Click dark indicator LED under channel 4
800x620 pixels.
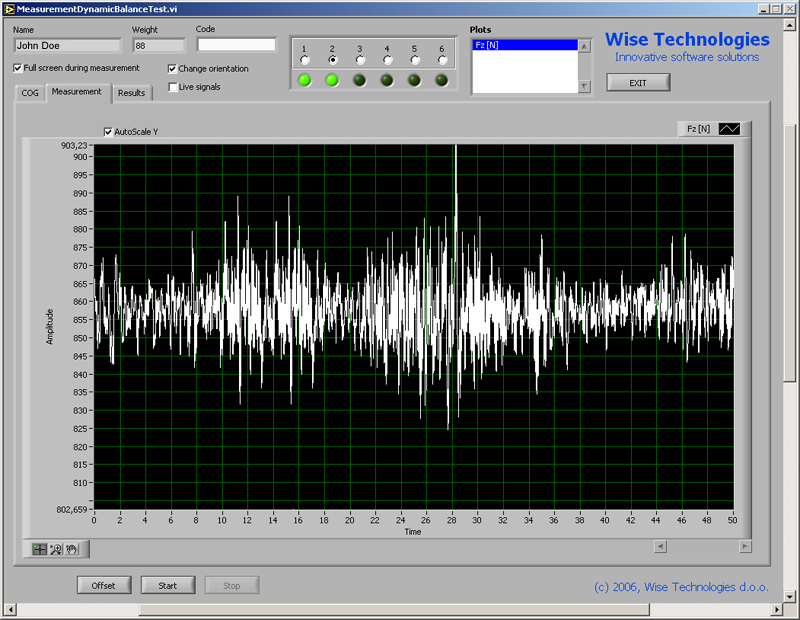tap(387, 80)
